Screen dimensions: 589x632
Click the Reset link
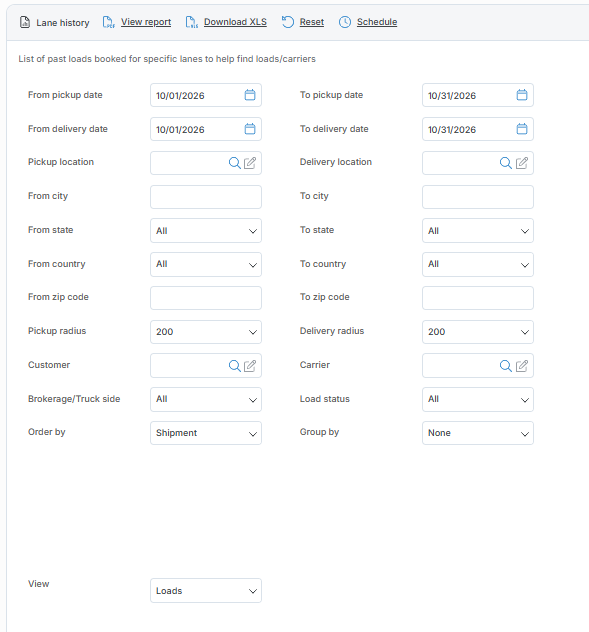click(312, 22)
